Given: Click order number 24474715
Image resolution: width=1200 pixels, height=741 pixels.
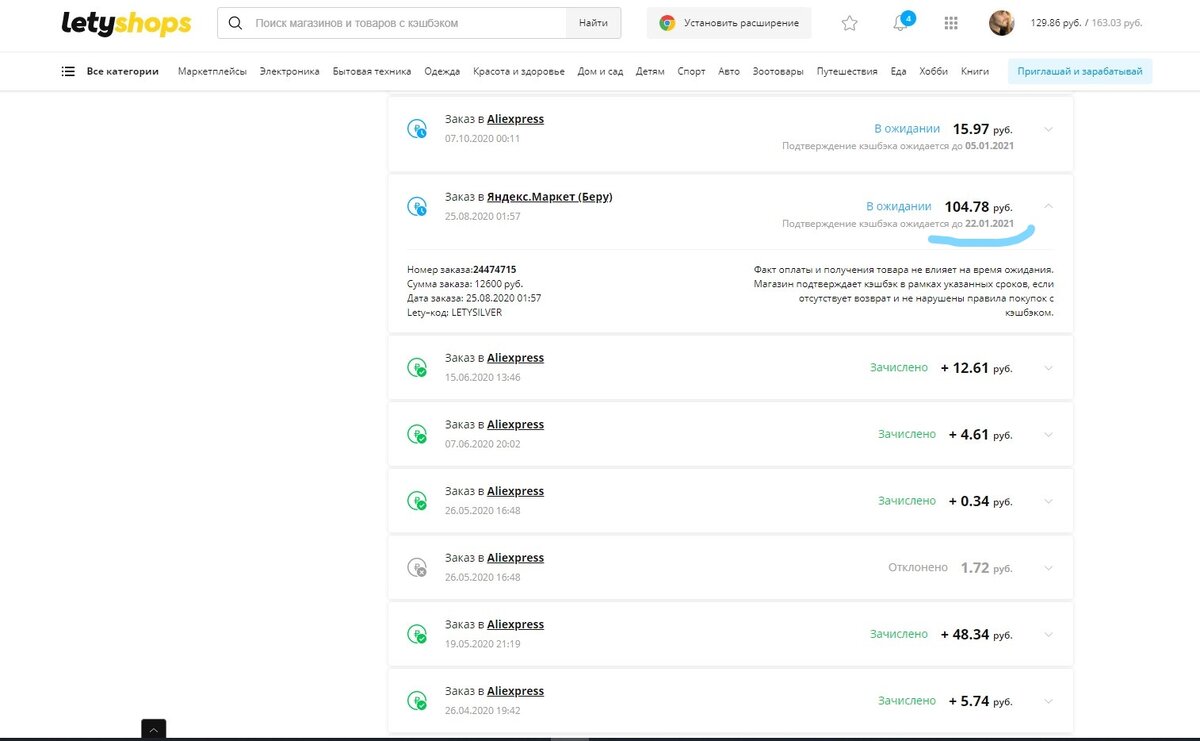Looking at the screenshot, I should (x=495, y=270).
